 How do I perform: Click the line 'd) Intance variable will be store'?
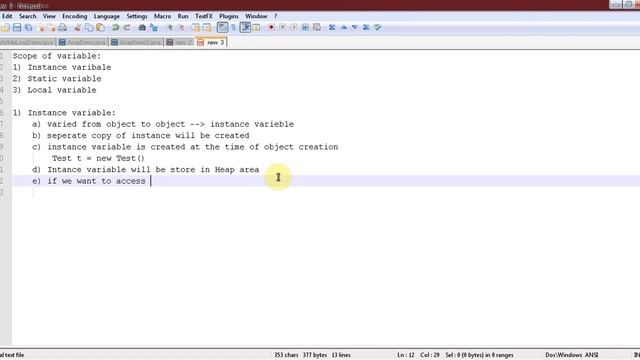(146, 170)
